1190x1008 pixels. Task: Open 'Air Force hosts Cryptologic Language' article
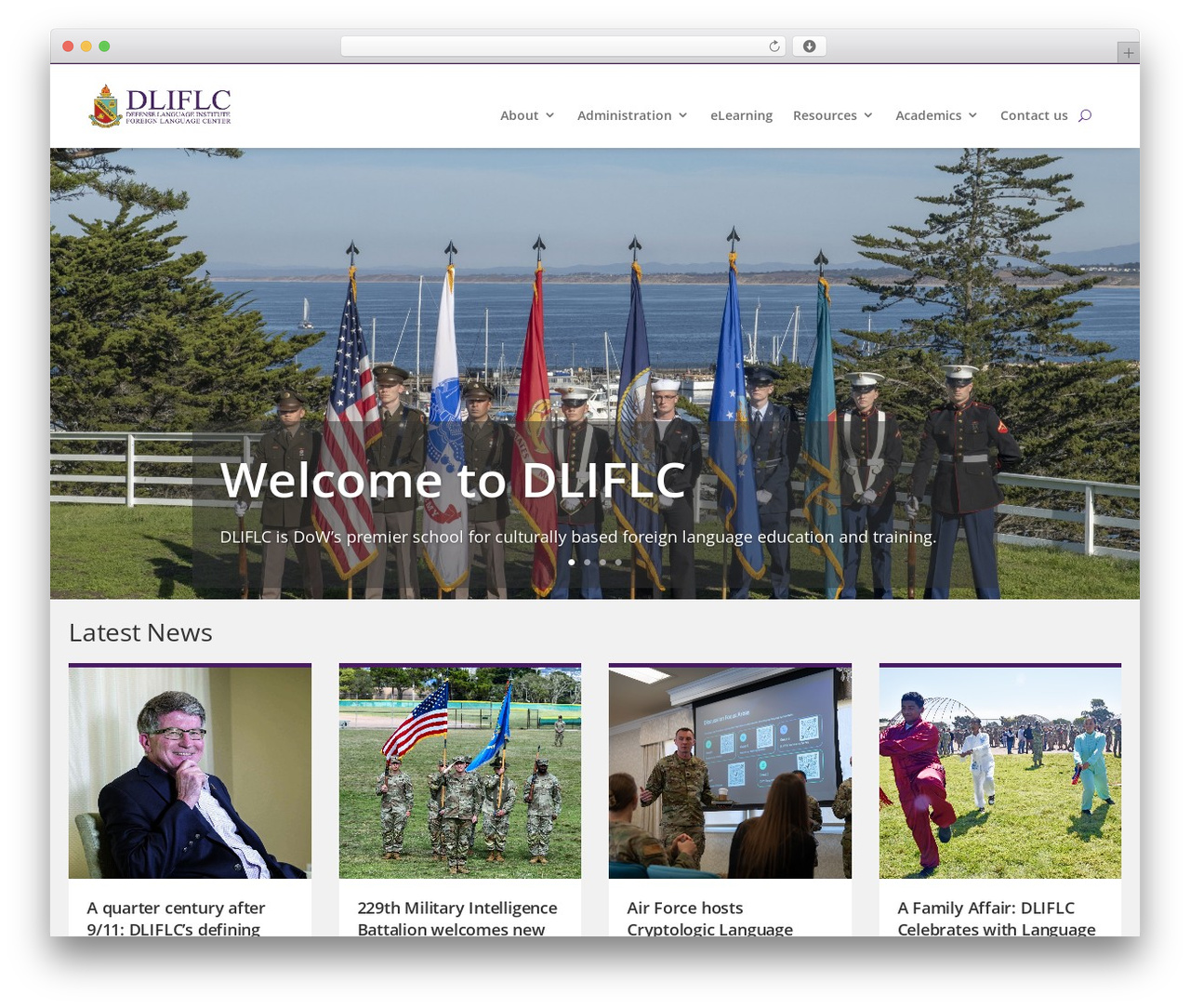(x=710, y=918)
